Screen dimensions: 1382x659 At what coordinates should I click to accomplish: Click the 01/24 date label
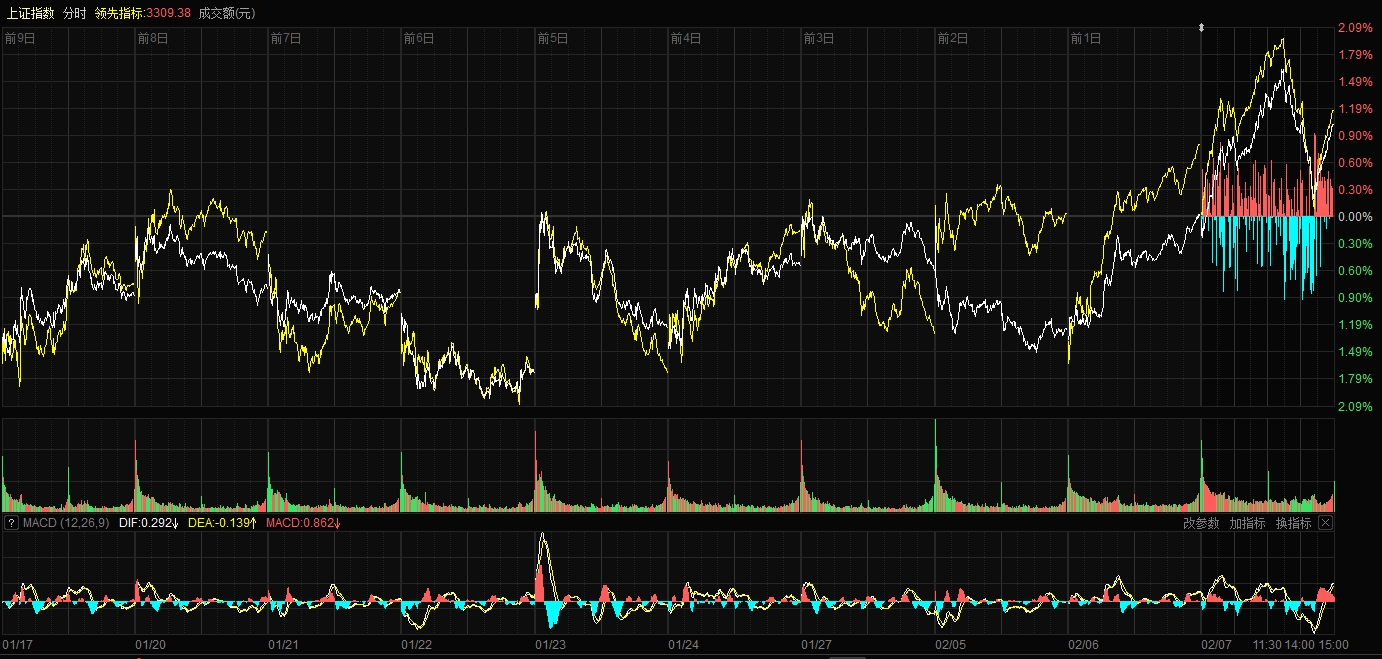[684, 645]
